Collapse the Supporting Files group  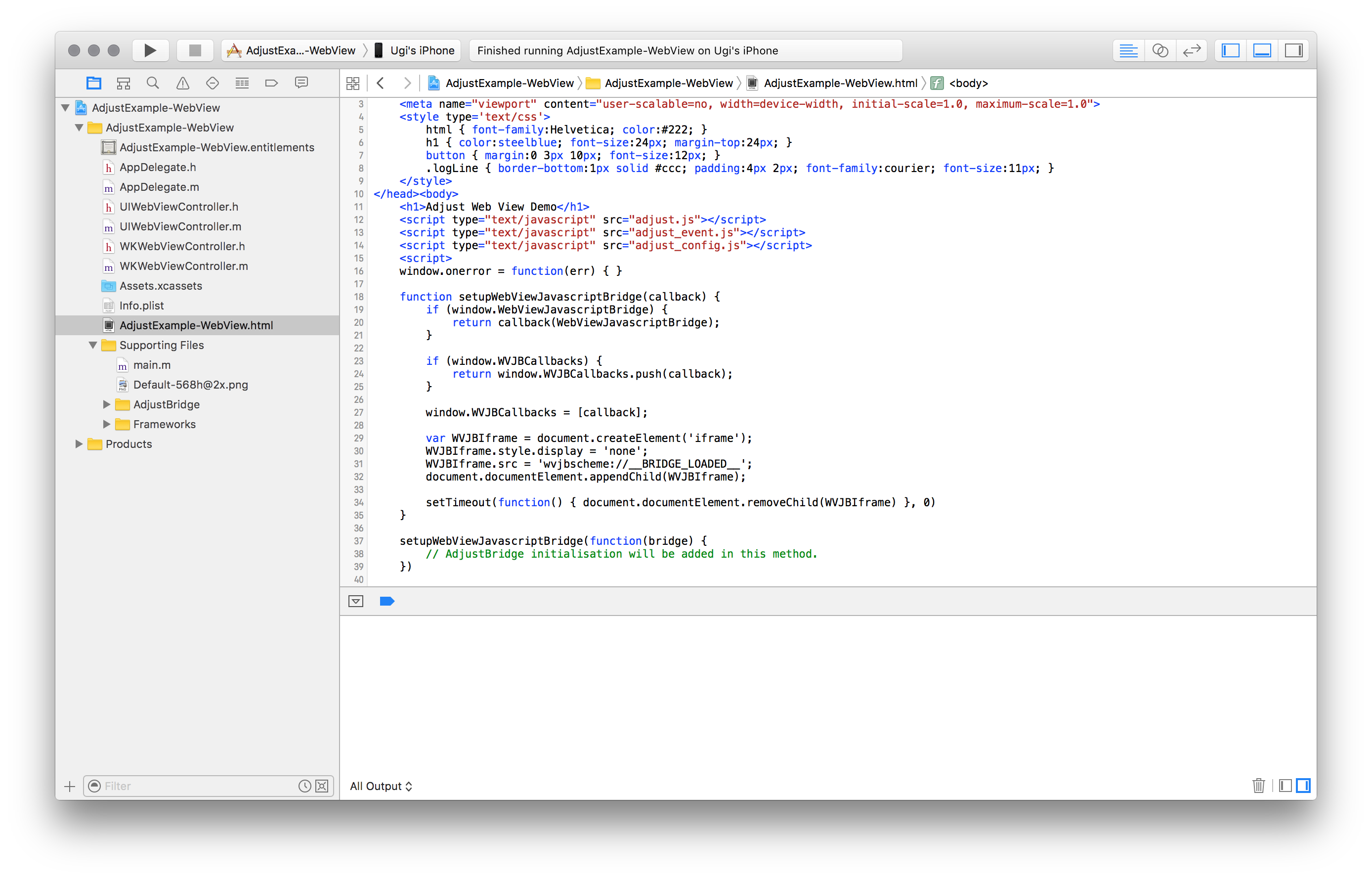coord(93,345)
